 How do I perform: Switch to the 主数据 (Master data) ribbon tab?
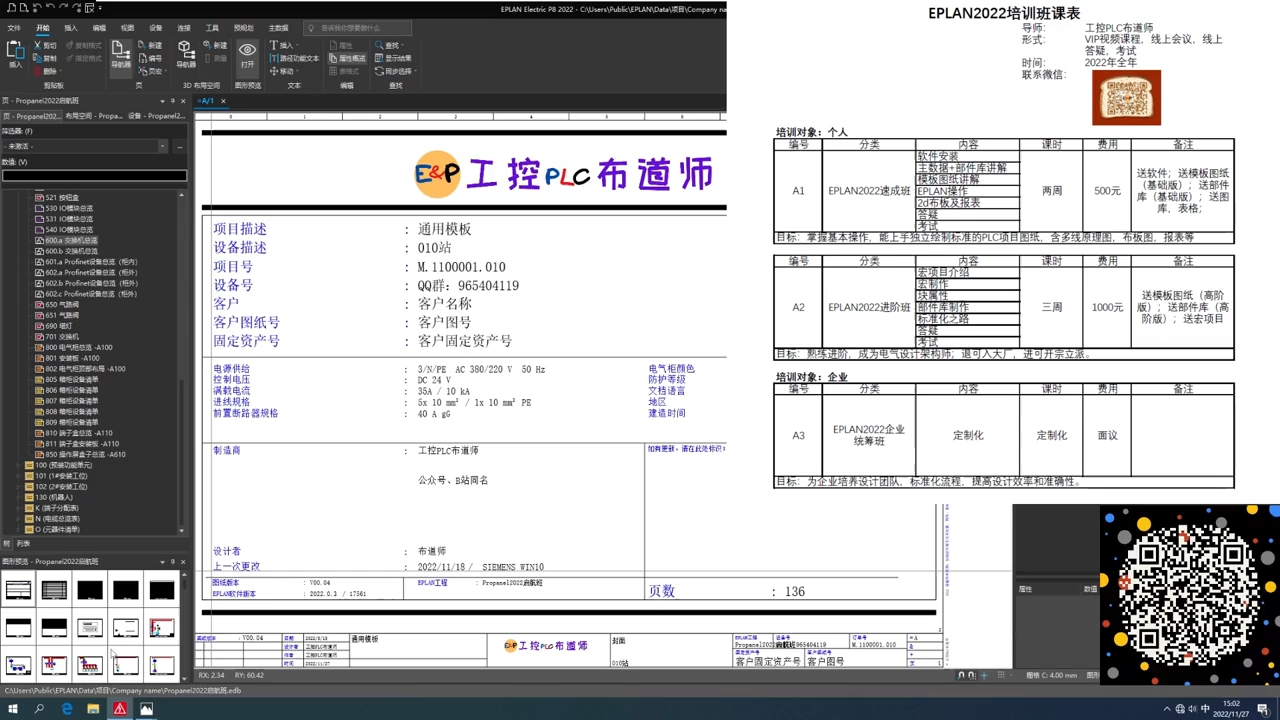coord(278,28)
